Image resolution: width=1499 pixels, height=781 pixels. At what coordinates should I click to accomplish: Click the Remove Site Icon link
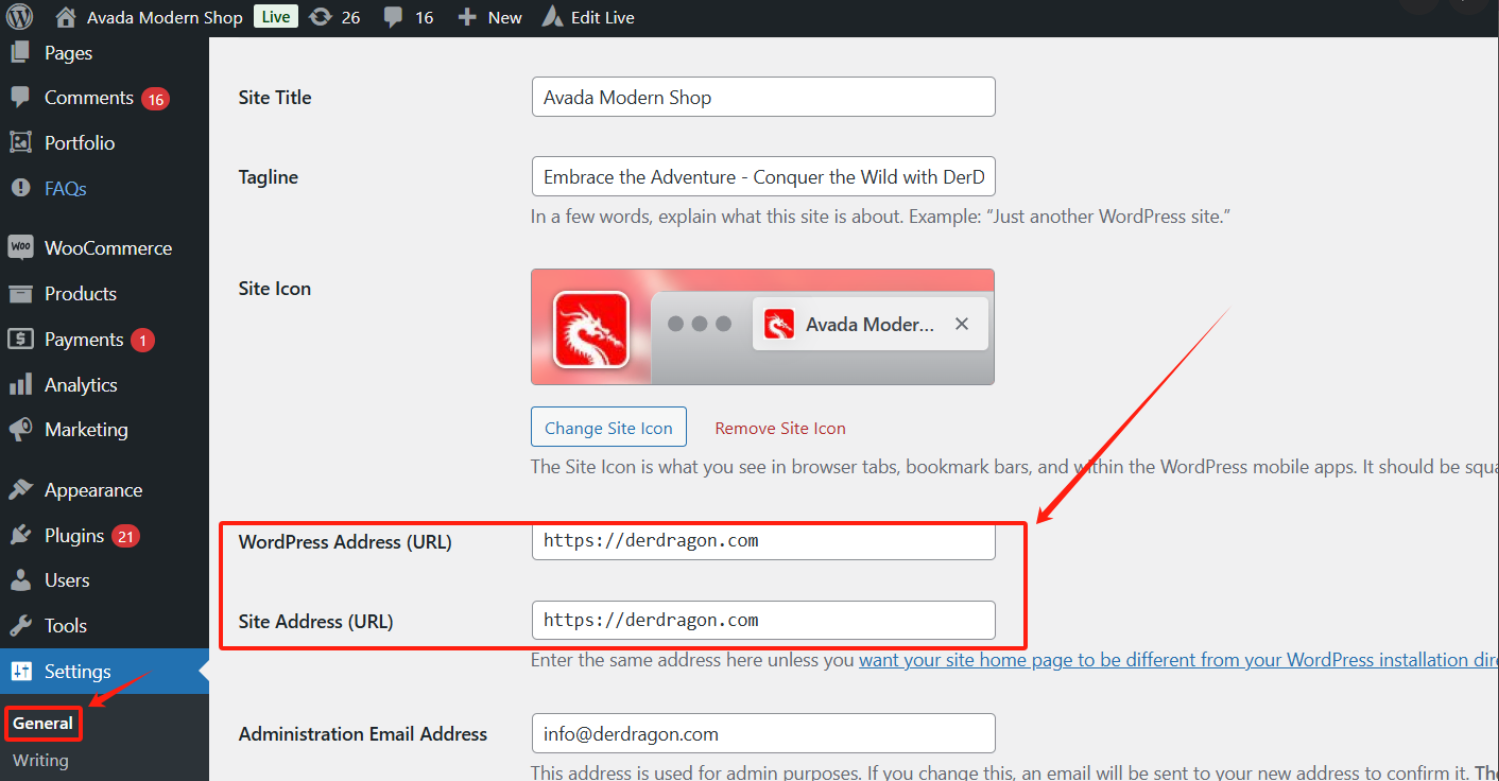(780, 428)
